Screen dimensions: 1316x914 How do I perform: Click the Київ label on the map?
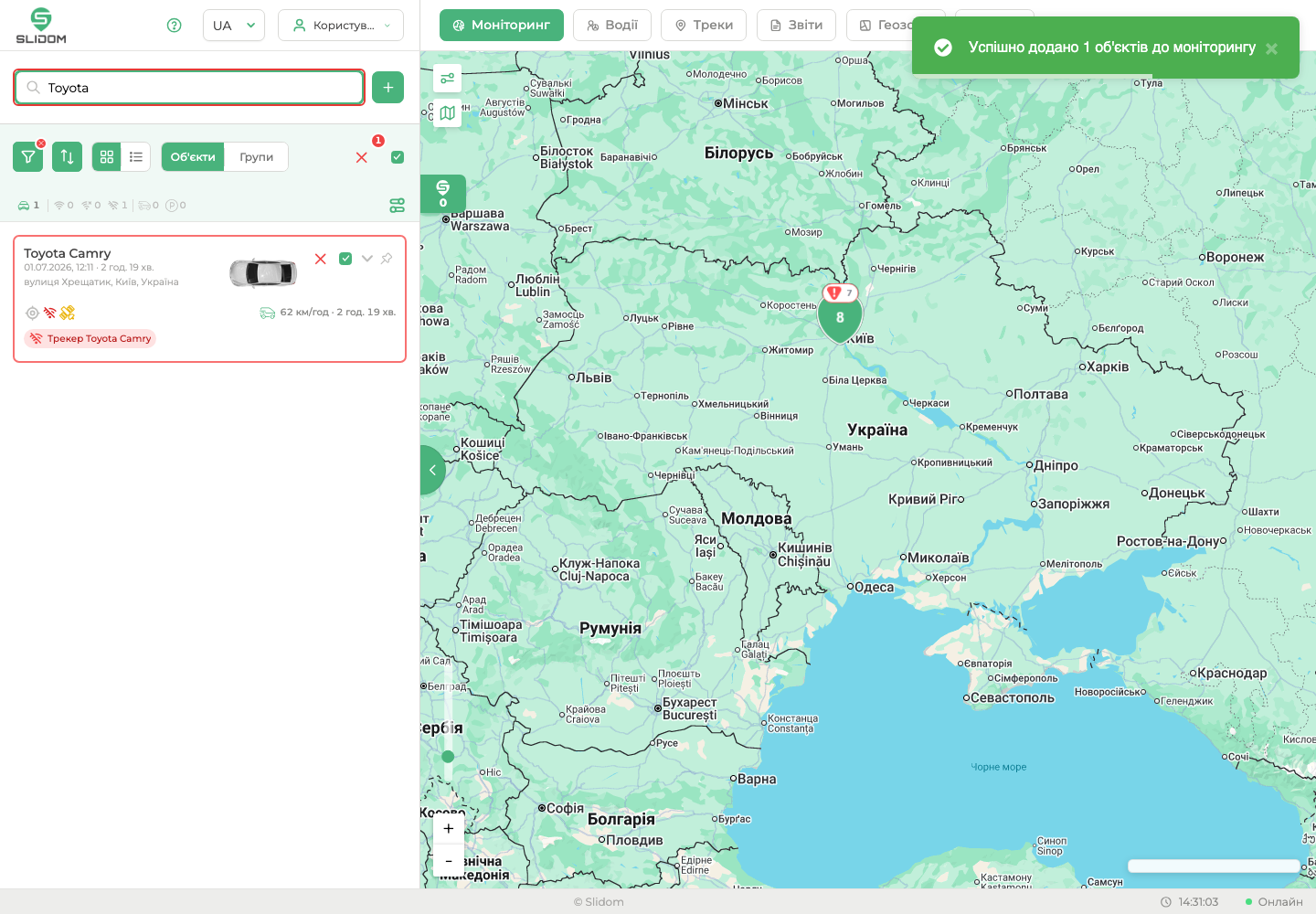pyautogui.click(x=860, y=339)
